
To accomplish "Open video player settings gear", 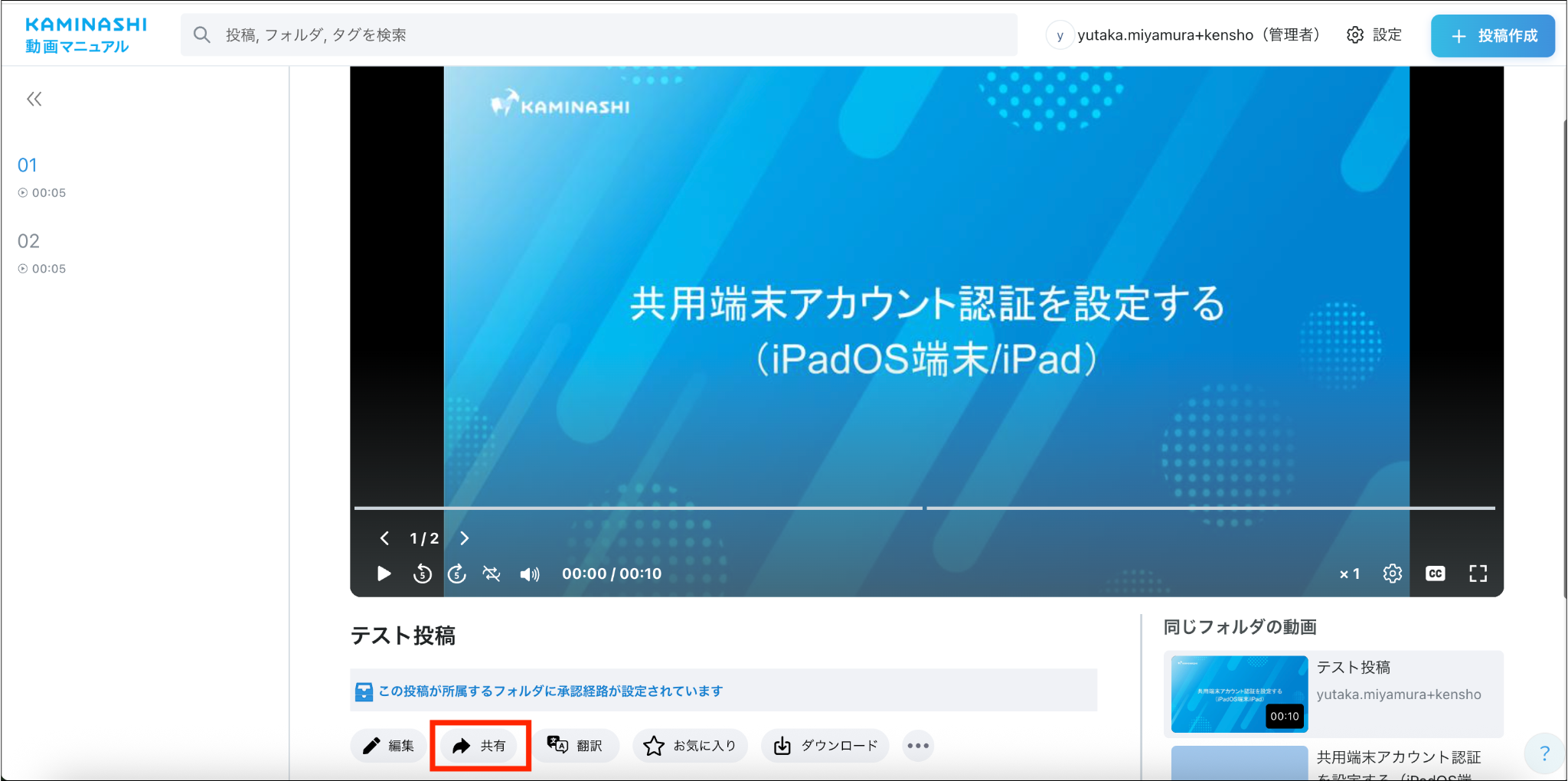I will tap(1393, 573).
